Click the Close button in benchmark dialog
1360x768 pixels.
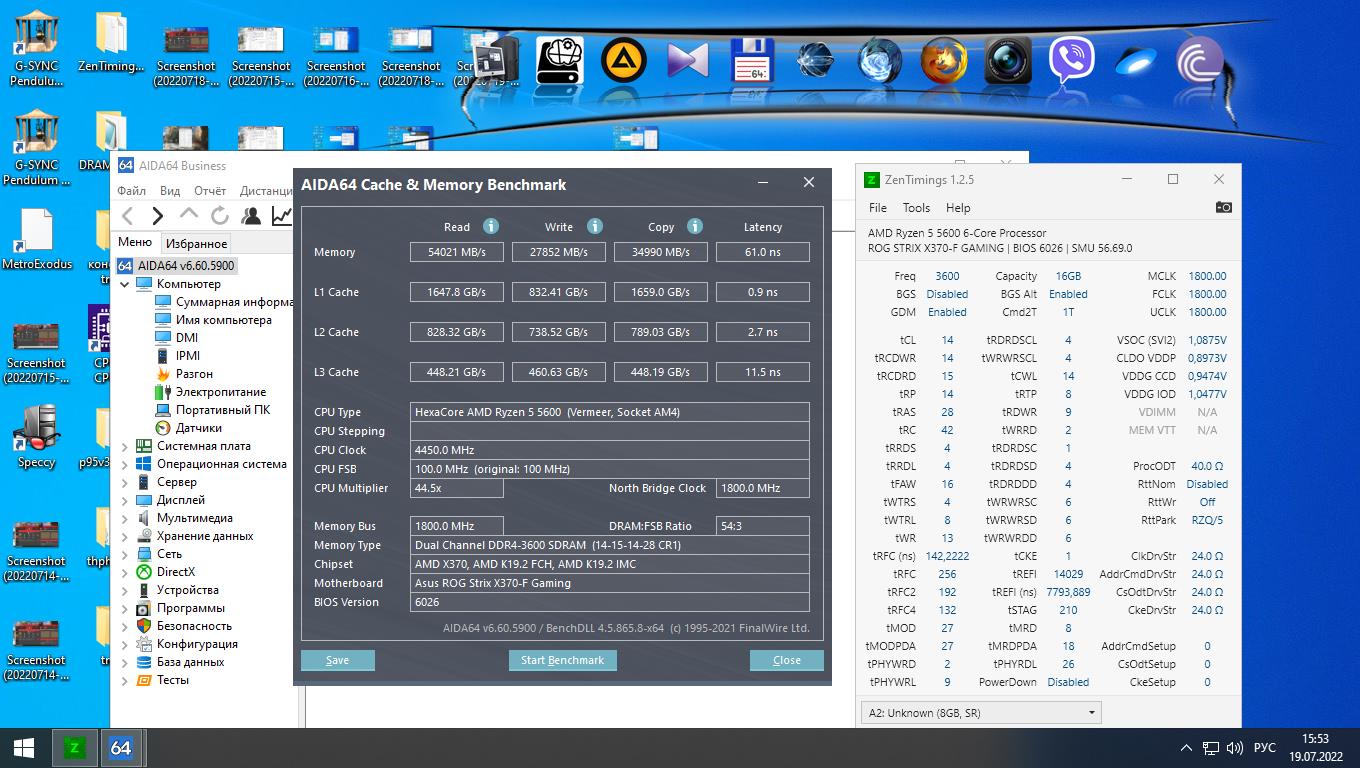[787, 660]
